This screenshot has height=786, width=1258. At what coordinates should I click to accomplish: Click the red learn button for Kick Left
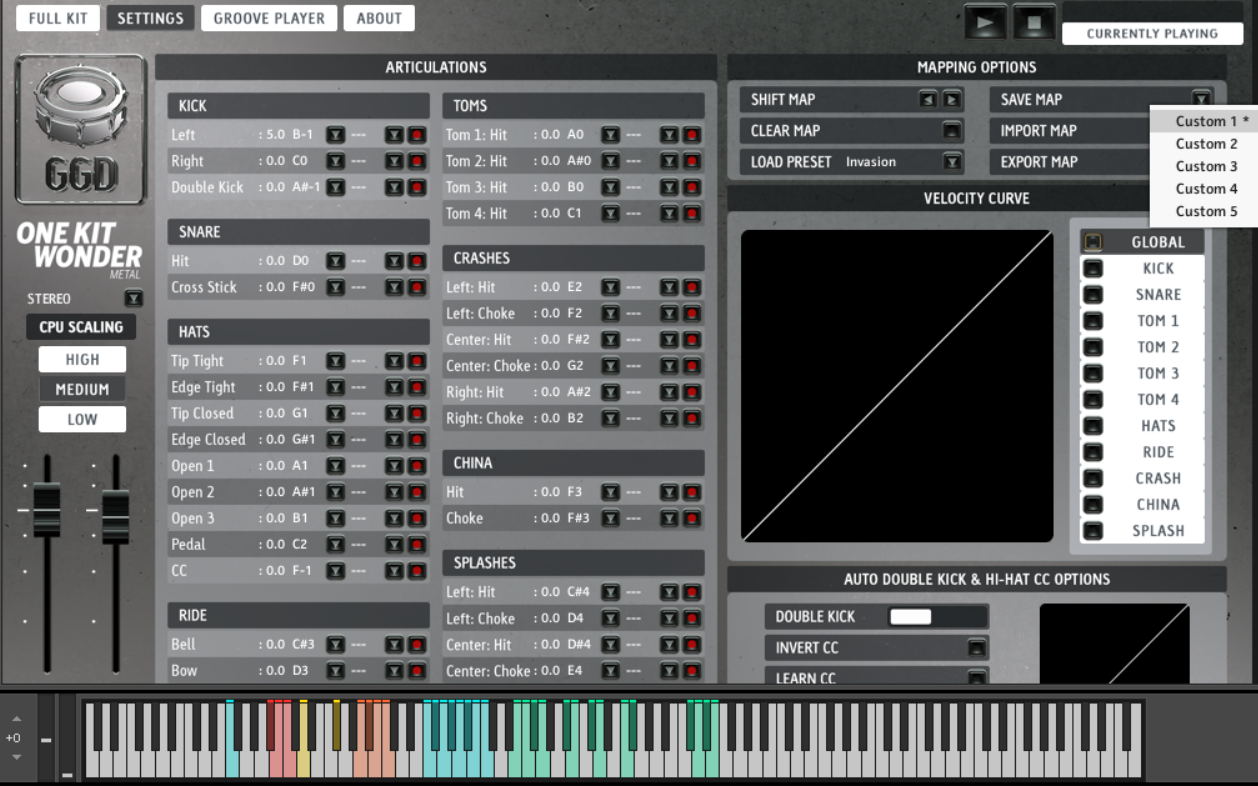tap(417, 134)
